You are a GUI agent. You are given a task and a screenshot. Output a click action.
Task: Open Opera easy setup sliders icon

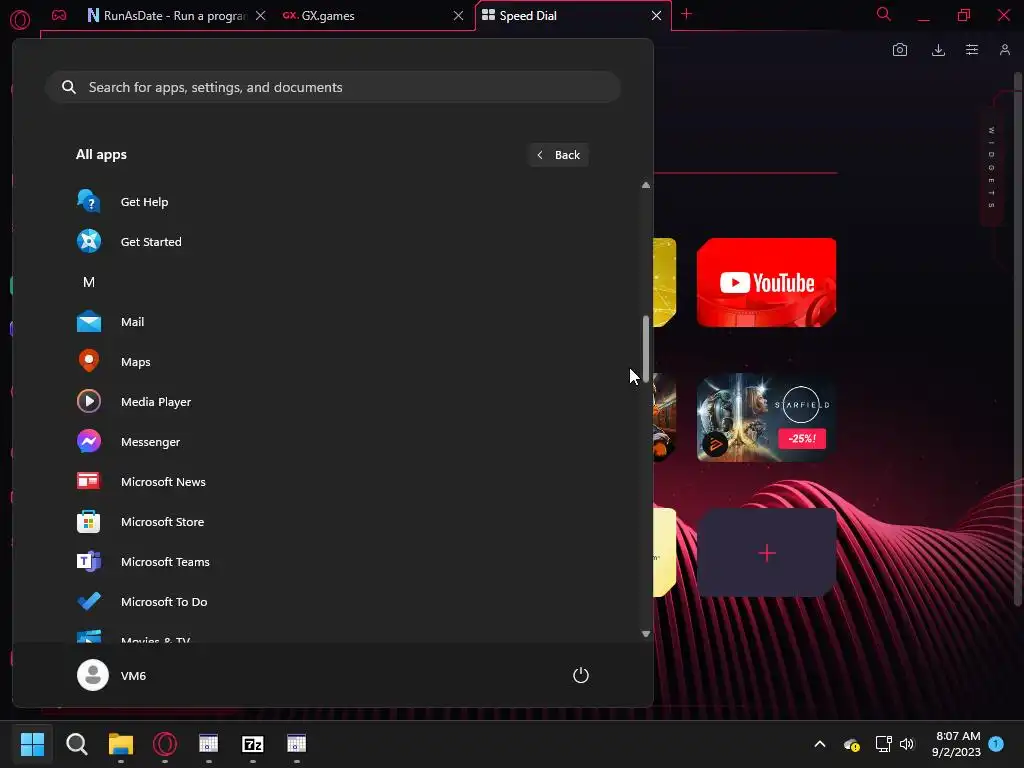972,50
